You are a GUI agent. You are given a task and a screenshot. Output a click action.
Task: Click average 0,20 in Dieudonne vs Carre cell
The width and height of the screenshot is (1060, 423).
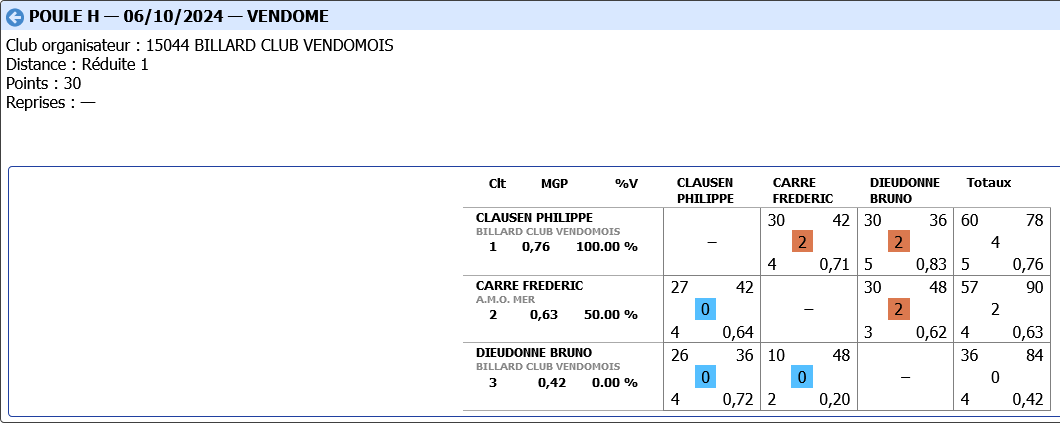pyautogui.click(x=834, y=399)
